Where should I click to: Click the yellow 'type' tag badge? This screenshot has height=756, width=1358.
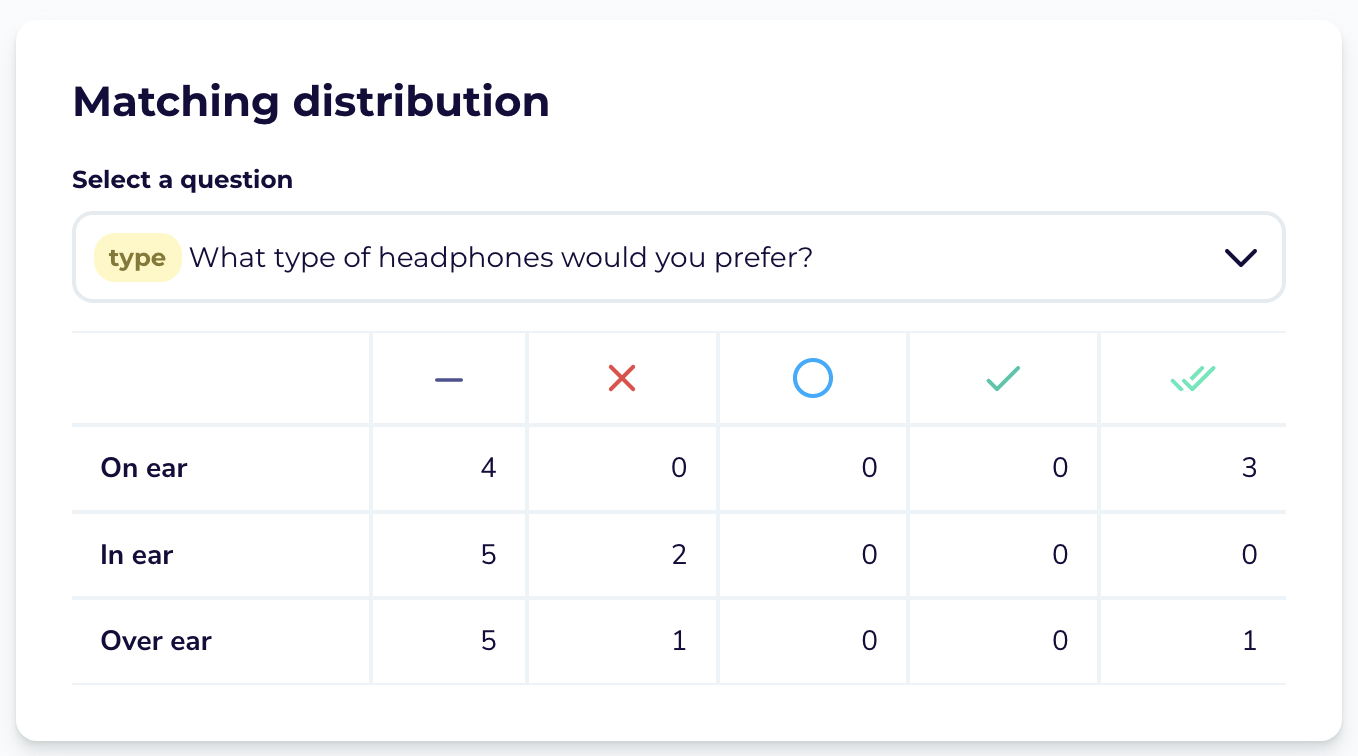point(137,258)
